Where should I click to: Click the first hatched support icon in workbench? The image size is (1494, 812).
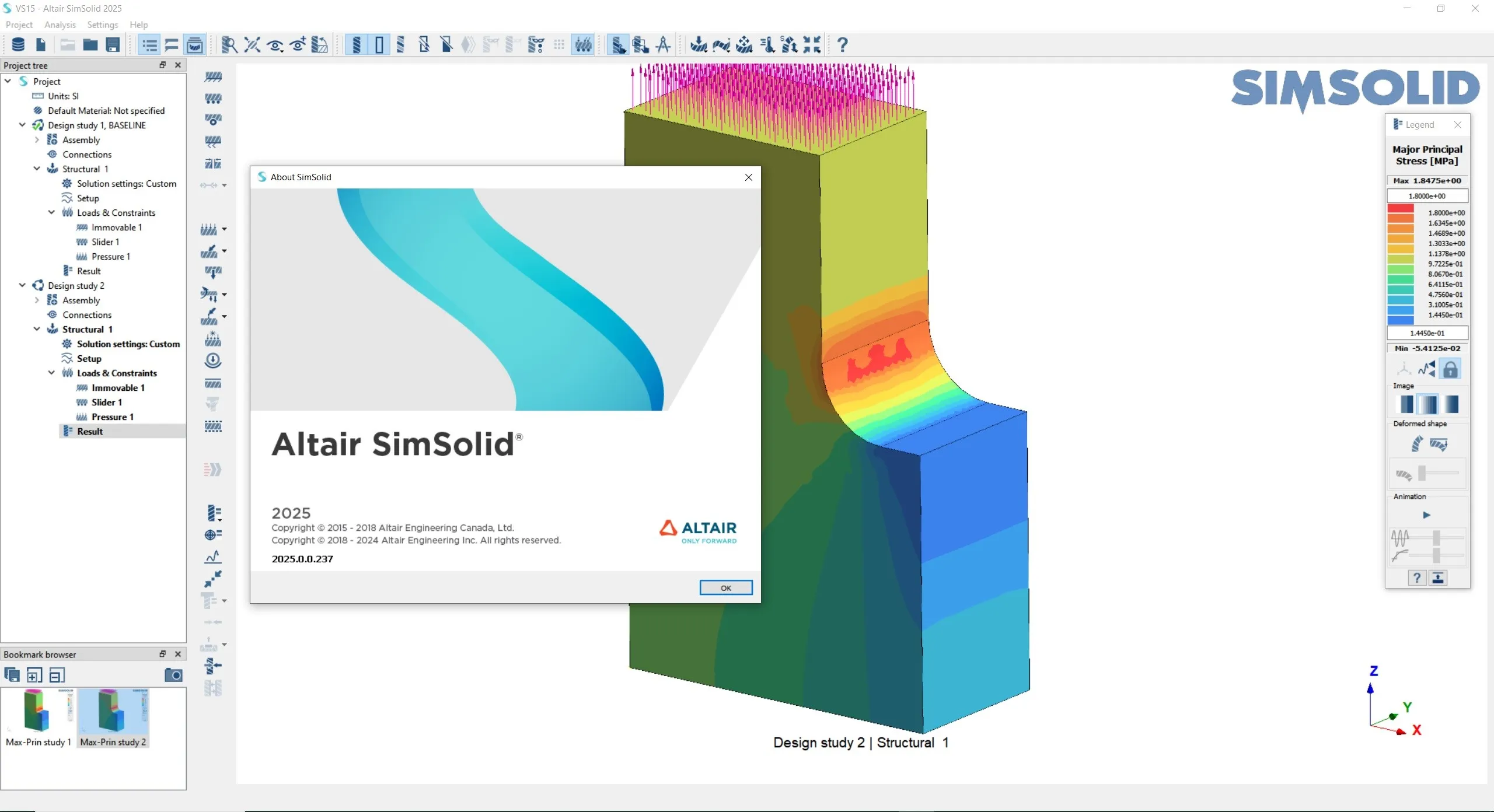[x=213, y=76]
